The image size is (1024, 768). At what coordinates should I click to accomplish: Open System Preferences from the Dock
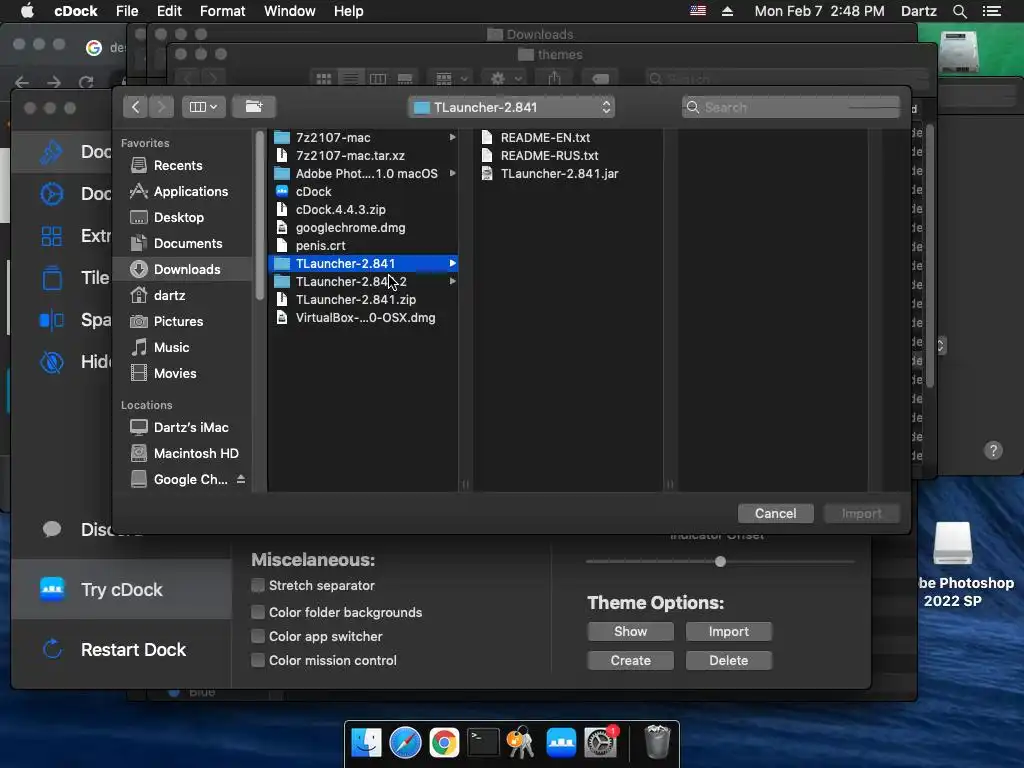600,743
